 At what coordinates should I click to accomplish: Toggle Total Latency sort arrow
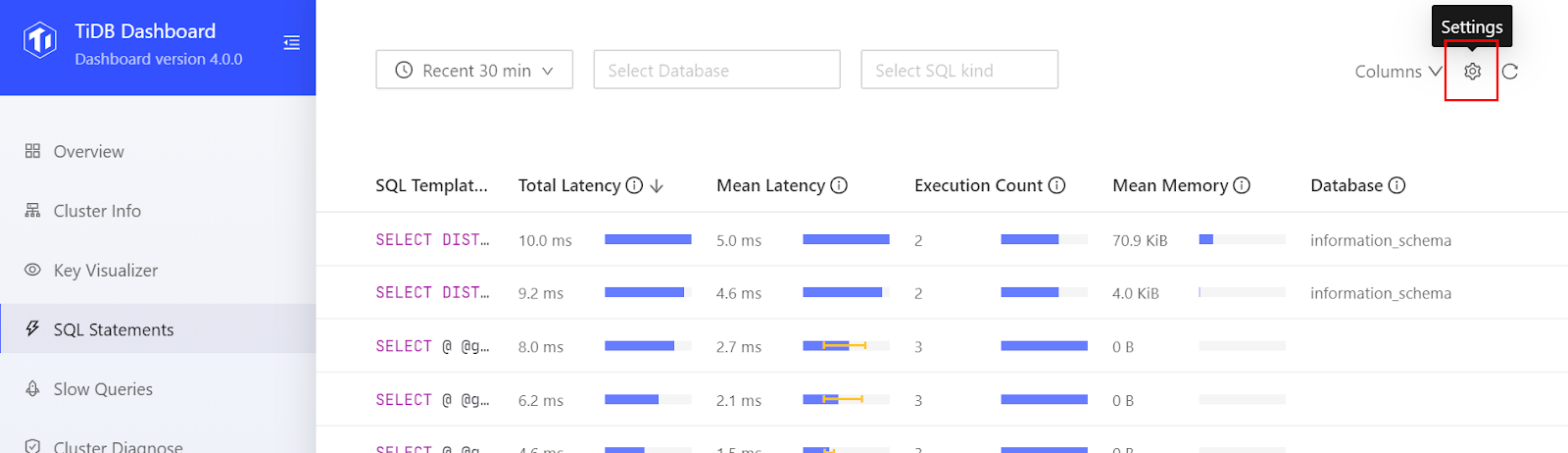pyautogui.click(x=657, y=186)
